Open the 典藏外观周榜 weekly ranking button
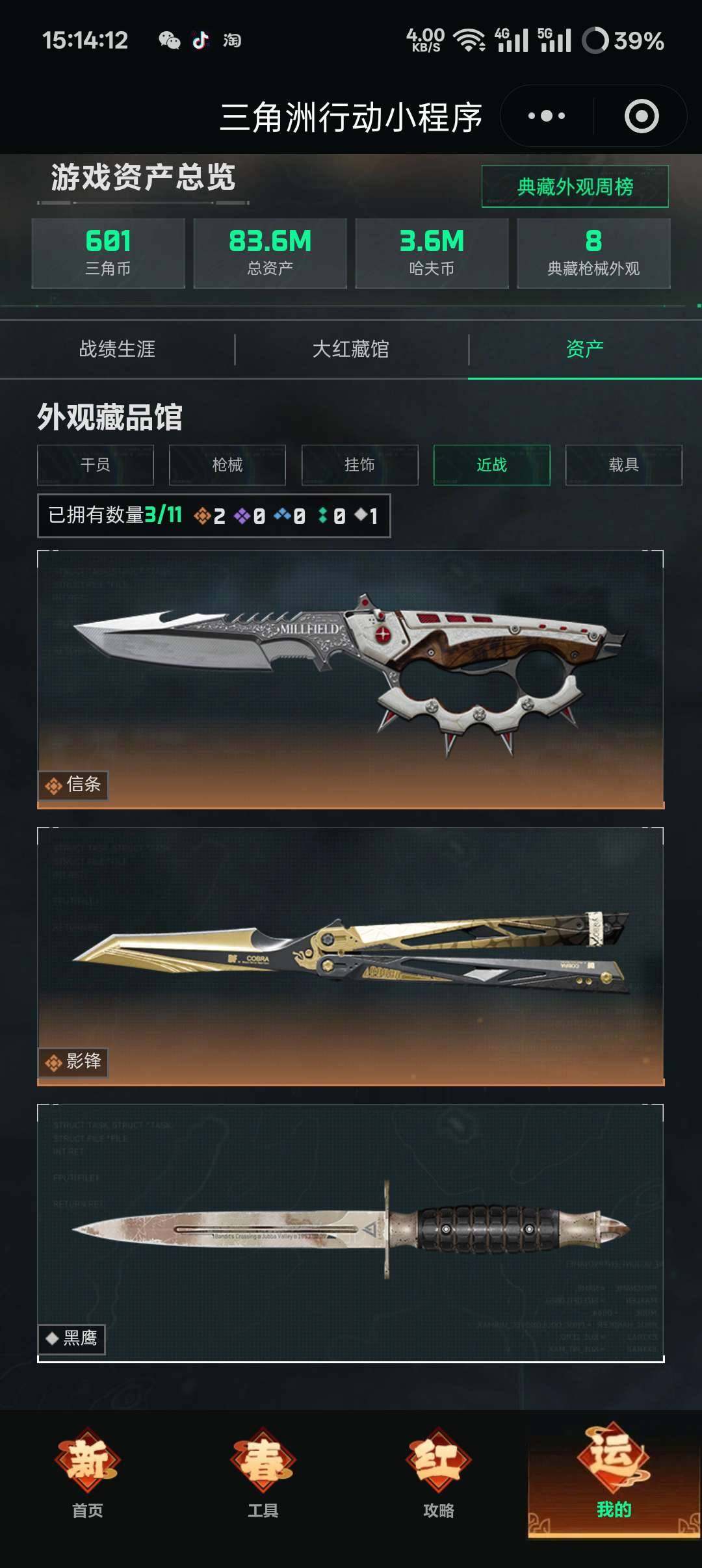The width and height of the screenshot is (702, 1568). tap(575, 187)
